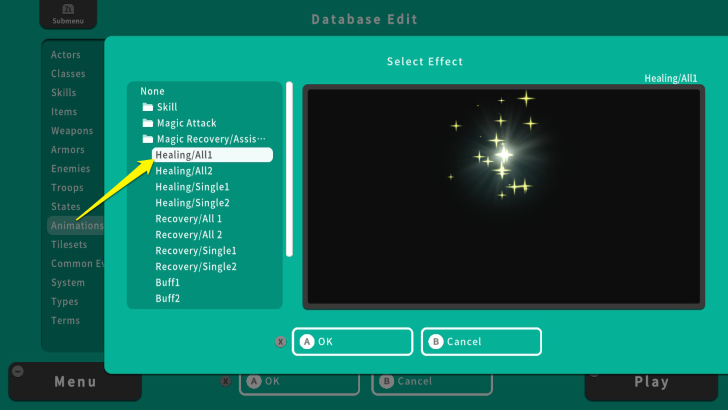This screenshot has height=410, width=728.
Task: Go to the Armors tab
Action: click(68, 150)
